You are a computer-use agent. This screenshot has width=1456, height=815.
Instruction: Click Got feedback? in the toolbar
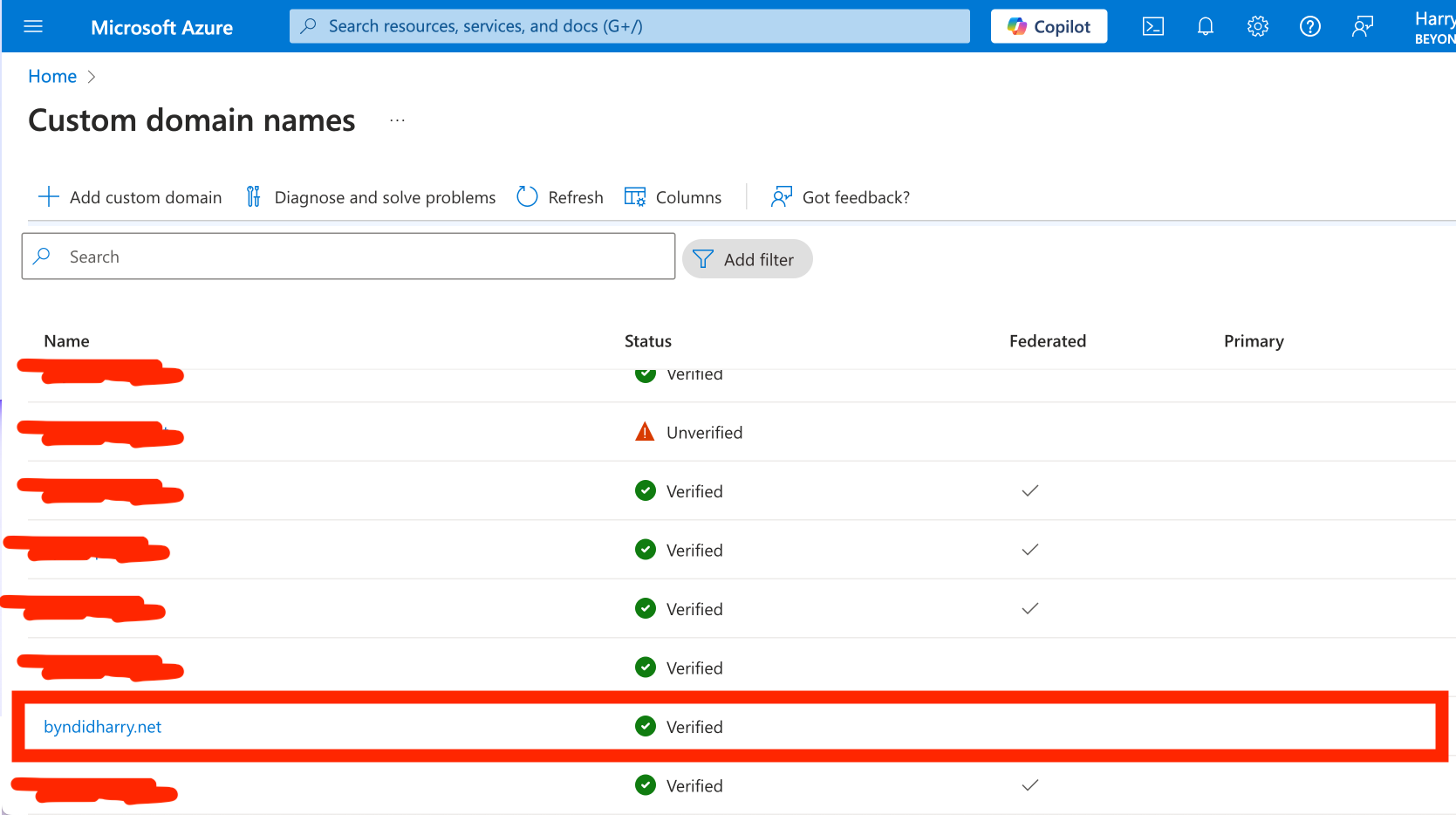click(x=840, y=197)
